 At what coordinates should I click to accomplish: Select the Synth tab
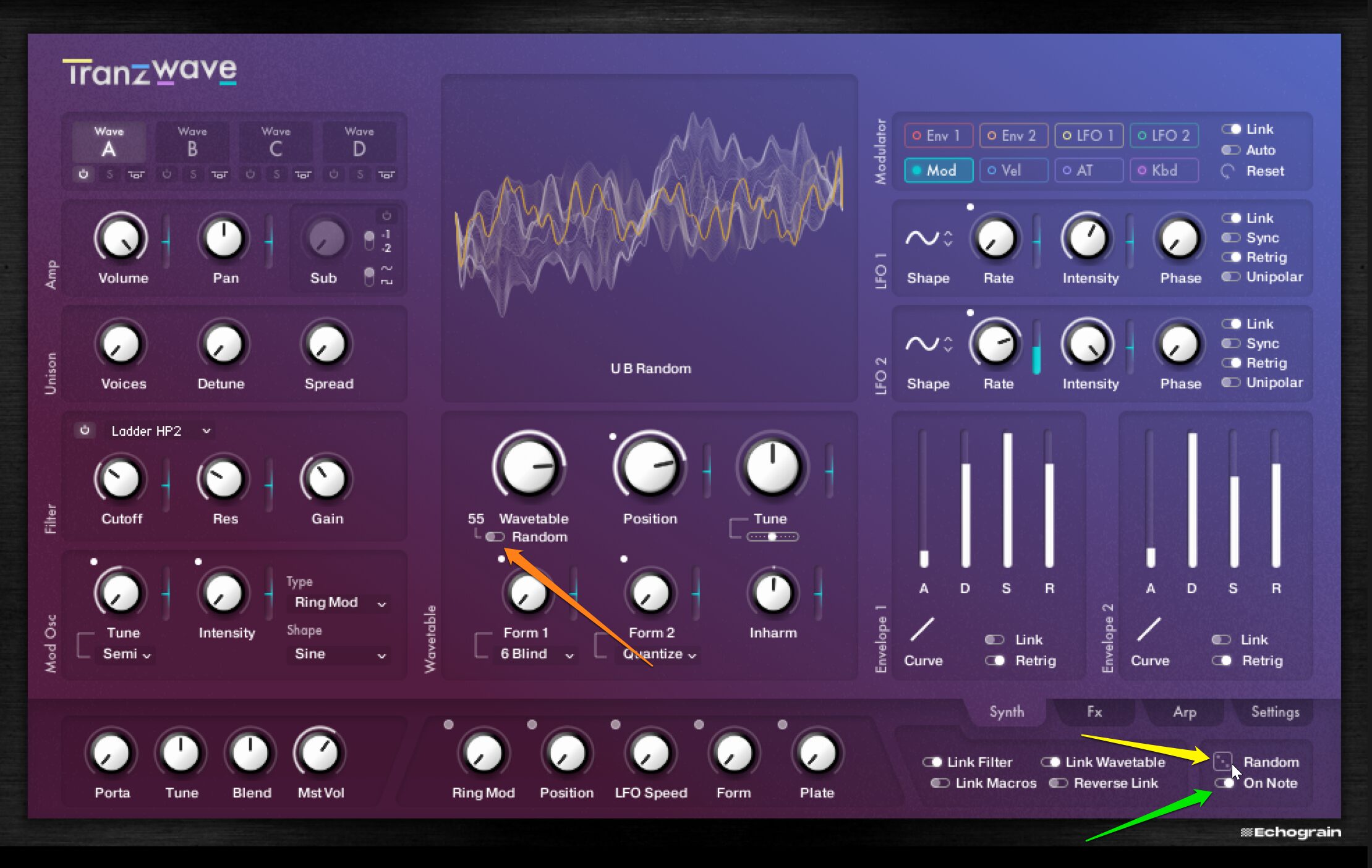pos(1006,712)
